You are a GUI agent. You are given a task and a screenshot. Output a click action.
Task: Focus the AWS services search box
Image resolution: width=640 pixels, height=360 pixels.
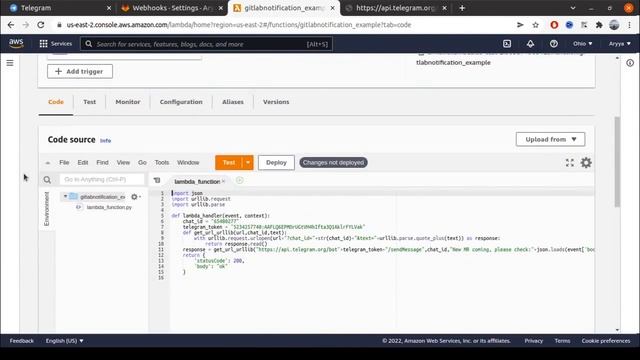click(x=207, y=44)
